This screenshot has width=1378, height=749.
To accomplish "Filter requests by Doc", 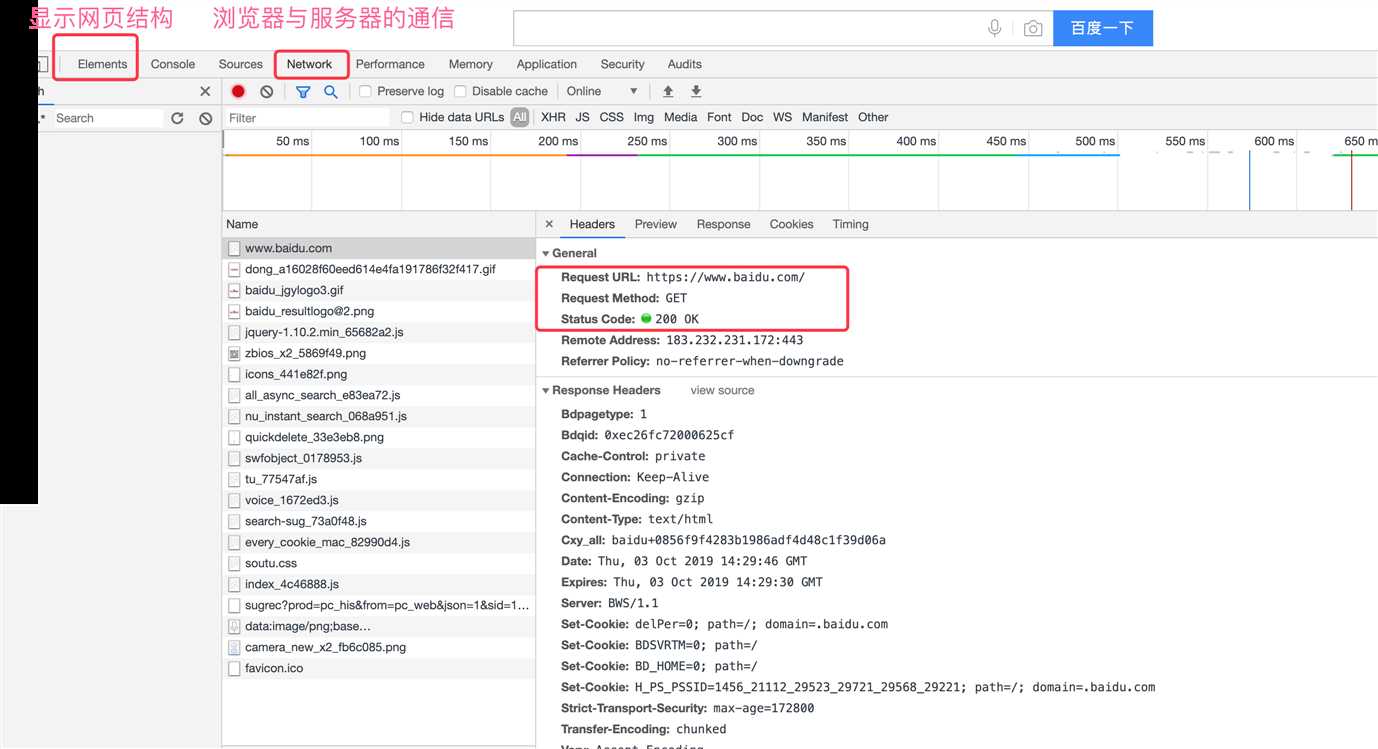I will (752, 117).
